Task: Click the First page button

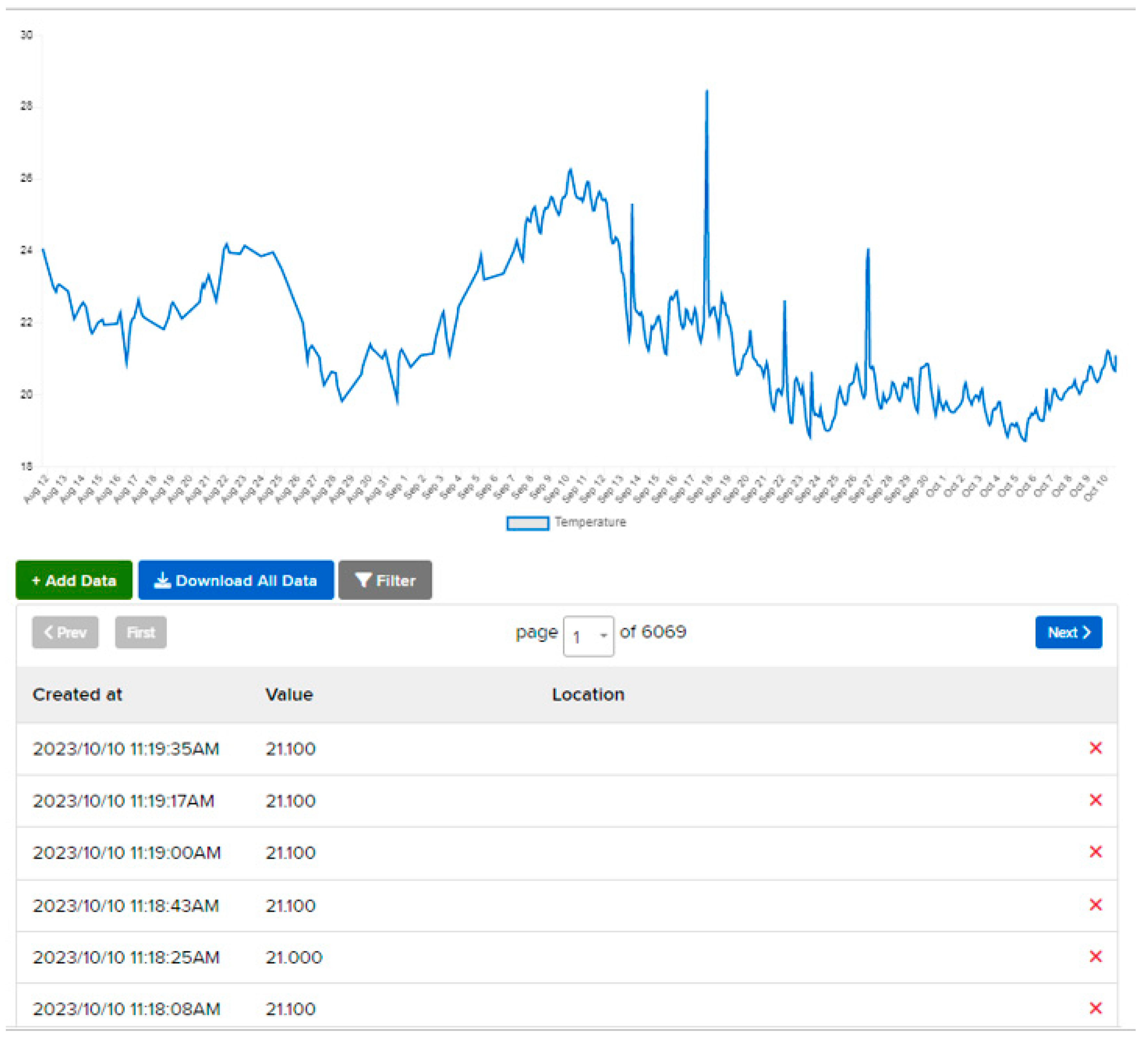Action: pos(141,632)
